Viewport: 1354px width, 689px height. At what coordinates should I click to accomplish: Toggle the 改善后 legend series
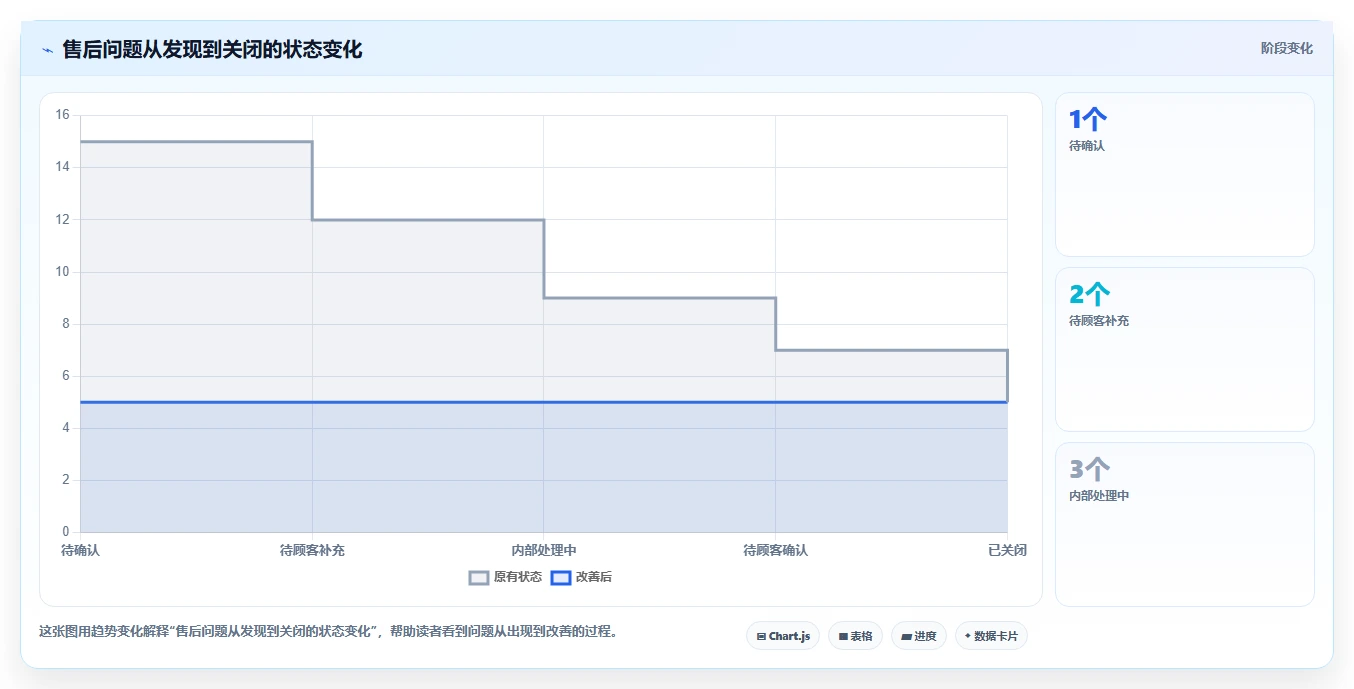pyautogui.click(x=582, y=577)
